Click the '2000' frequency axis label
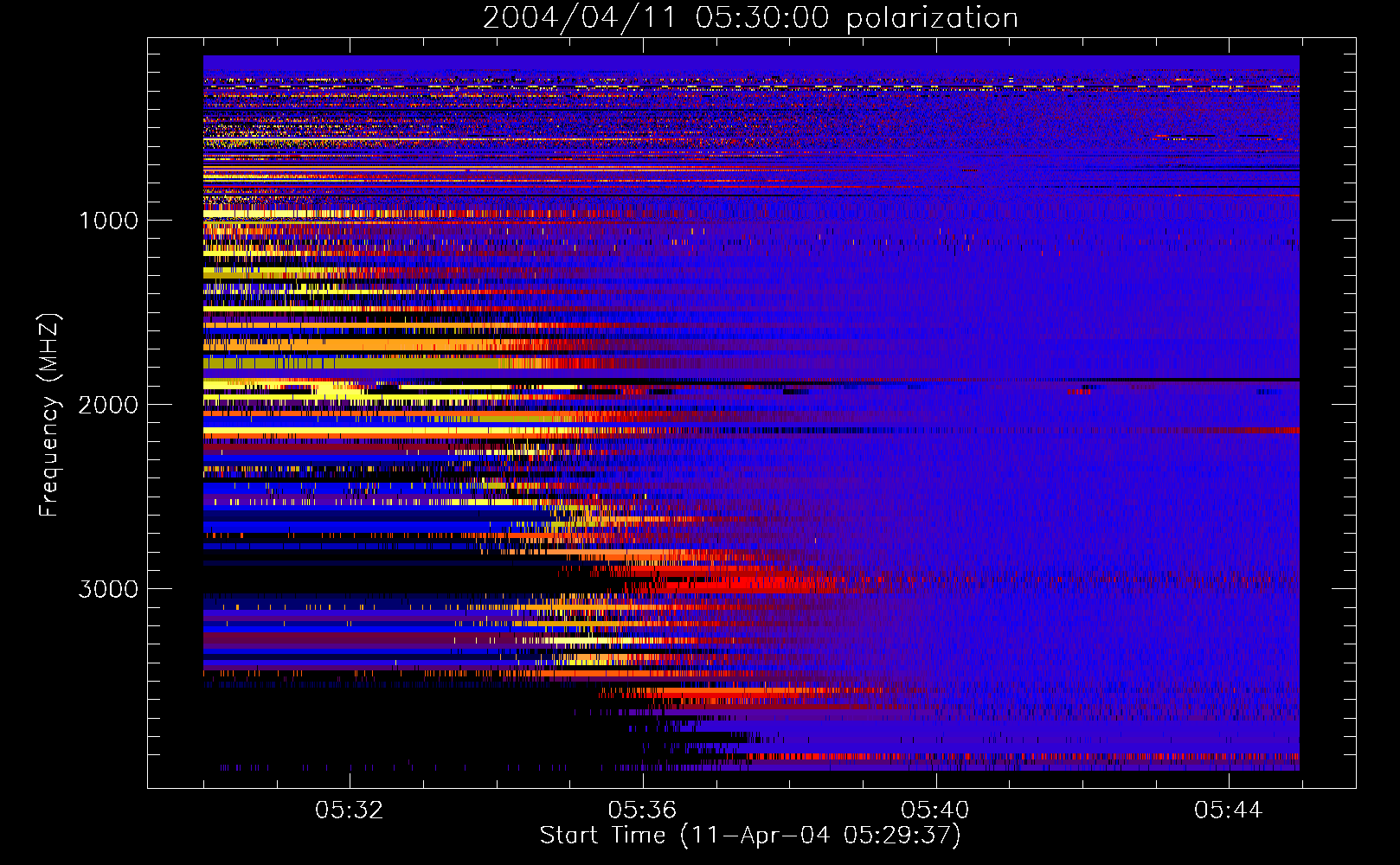The height and width of the screenshot is (865, 1400). pyautogui.click(x=108, y=405)
